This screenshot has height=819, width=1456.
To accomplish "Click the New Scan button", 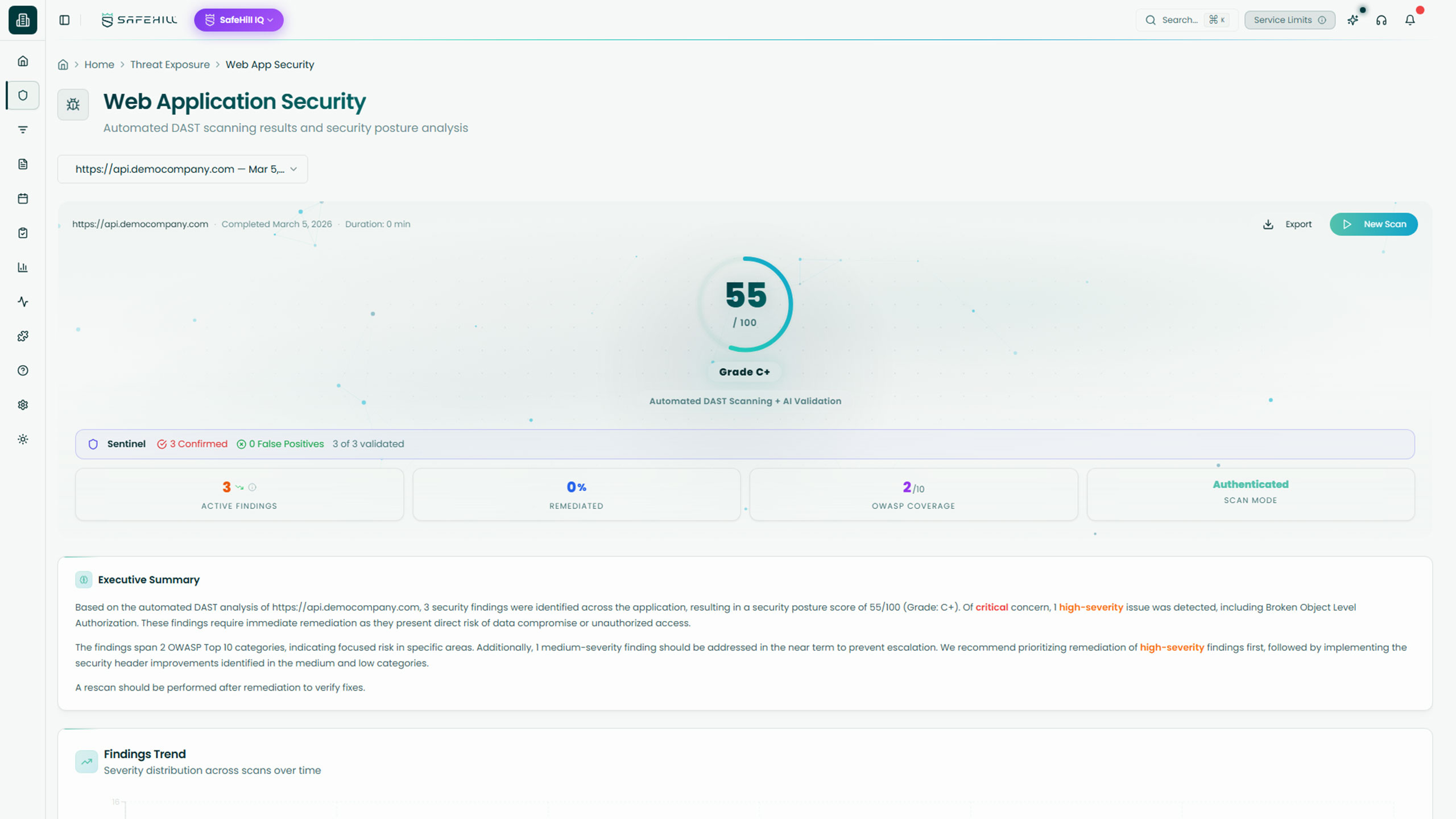I will coord(1374,224).
